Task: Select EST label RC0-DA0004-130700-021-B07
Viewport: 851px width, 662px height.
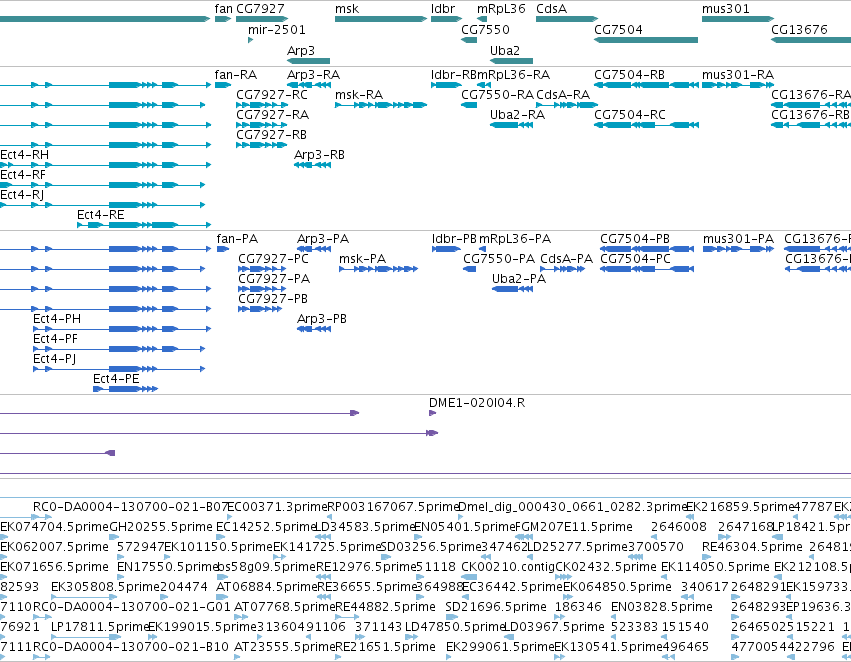Action: (x=131, y=507)
